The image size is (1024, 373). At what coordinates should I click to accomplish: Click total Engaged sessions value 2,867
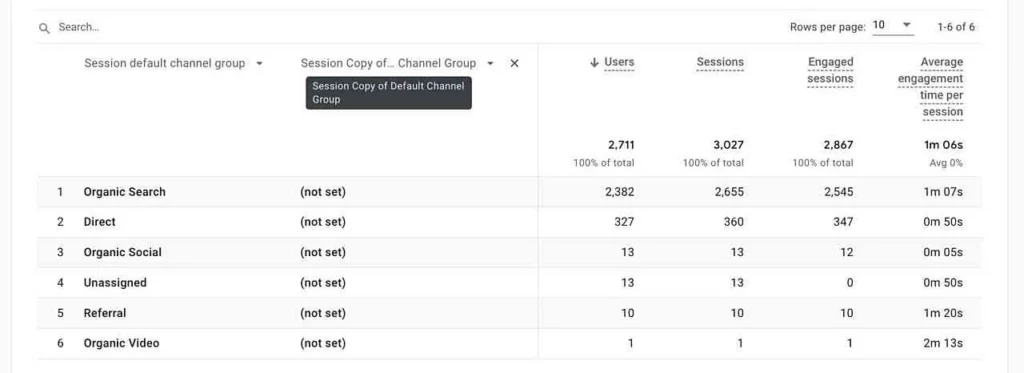(x=839, y=145)
